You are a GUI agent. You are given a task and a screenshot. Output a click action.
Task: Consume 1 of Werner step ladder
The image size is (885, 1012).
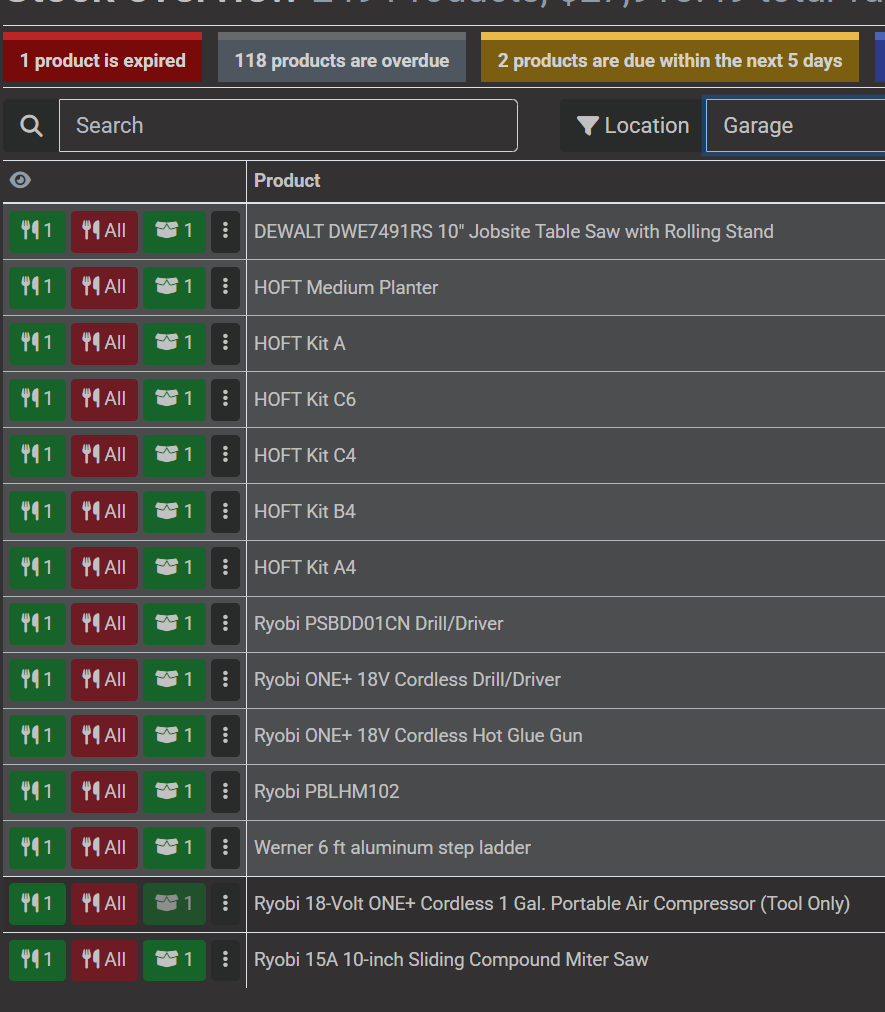point(37,847)
